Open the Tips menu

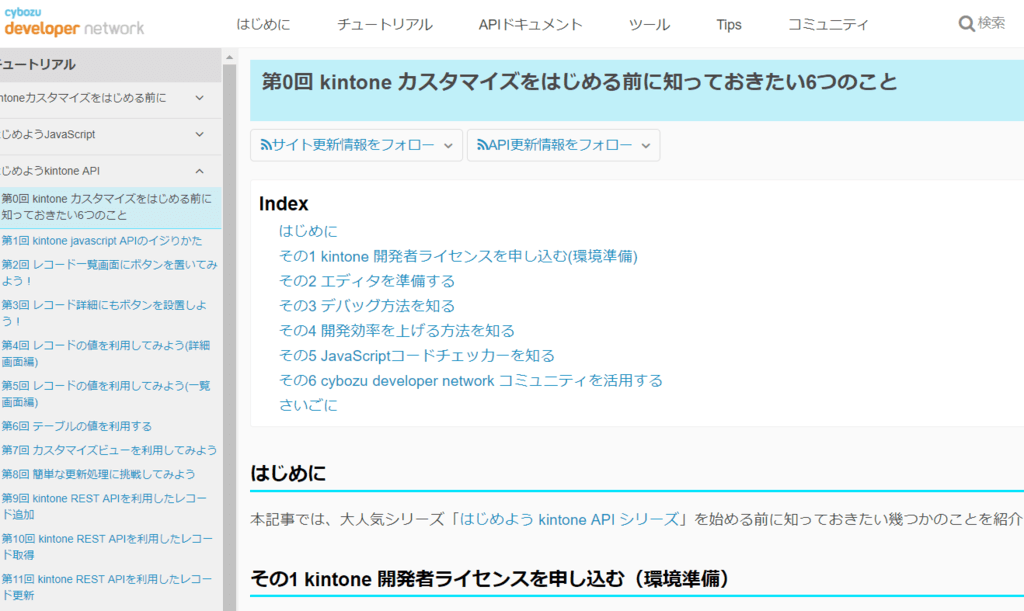(729, 25)
